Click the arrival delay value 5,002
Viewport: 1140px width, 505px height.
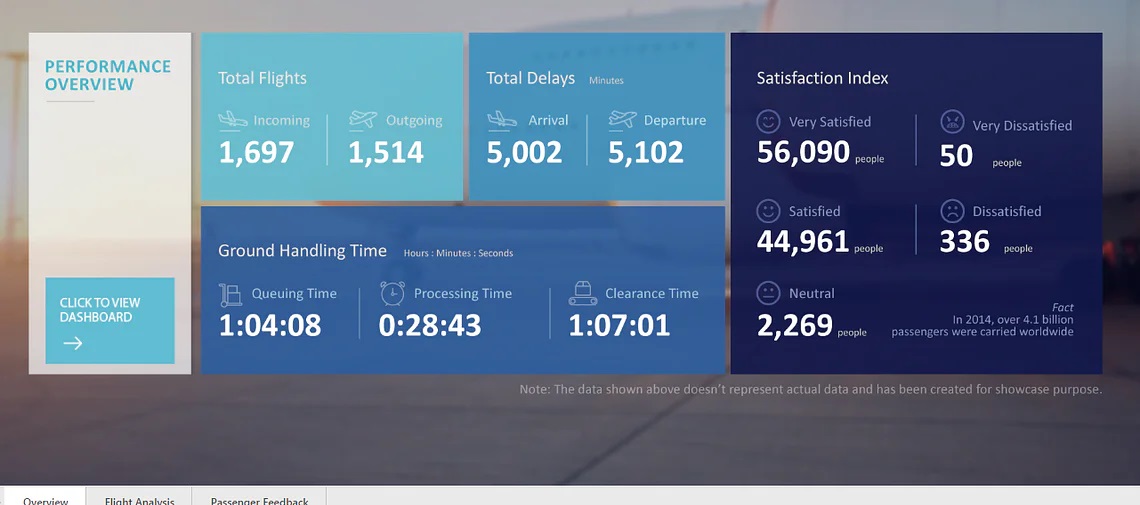pyautogui.click(x=524, y=153)
